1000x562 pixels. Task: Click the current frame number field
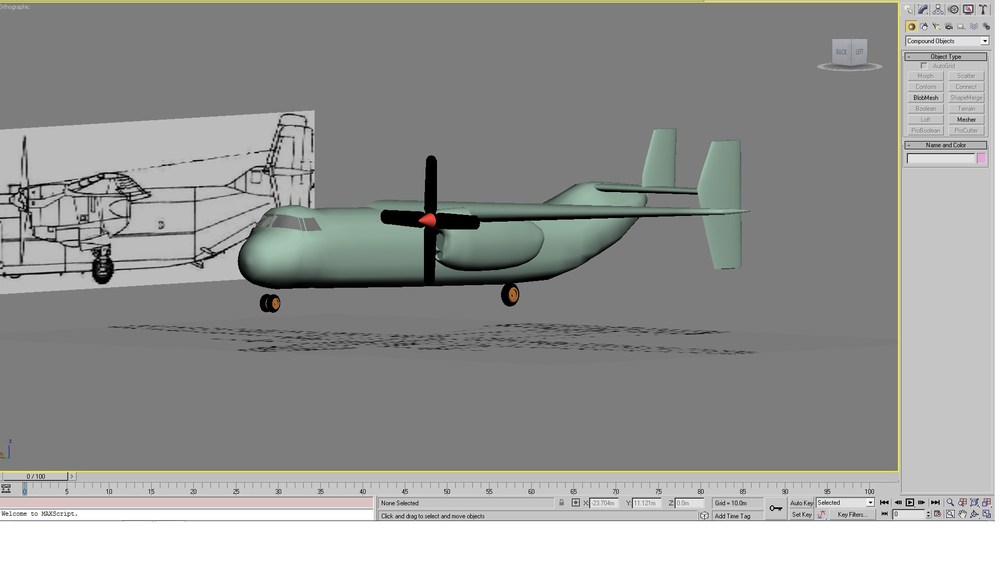pos(909,514)
